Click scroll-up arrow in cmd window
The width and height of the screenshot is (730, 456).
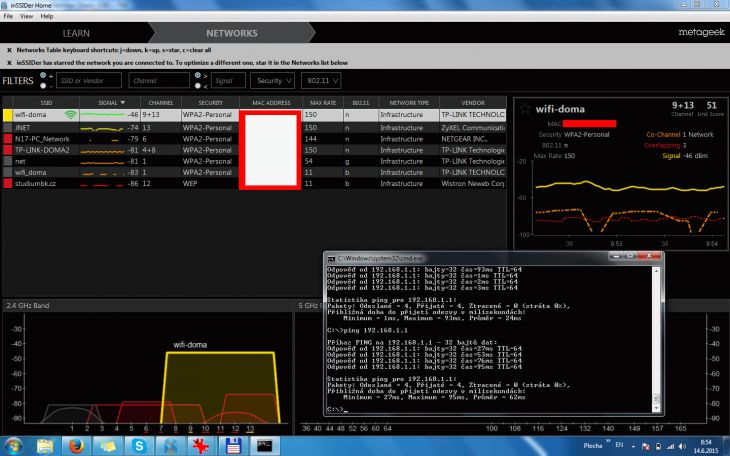point(656,271)
